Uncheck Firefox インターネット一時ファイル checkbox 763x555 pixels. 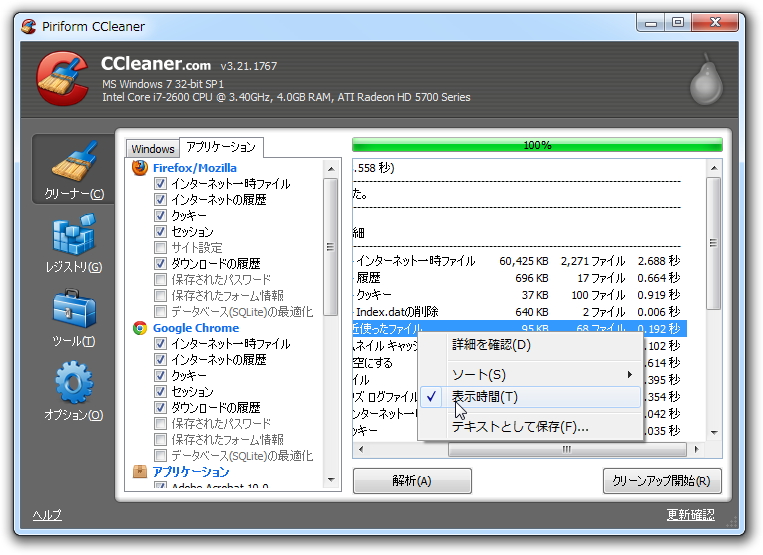(160, 183)
